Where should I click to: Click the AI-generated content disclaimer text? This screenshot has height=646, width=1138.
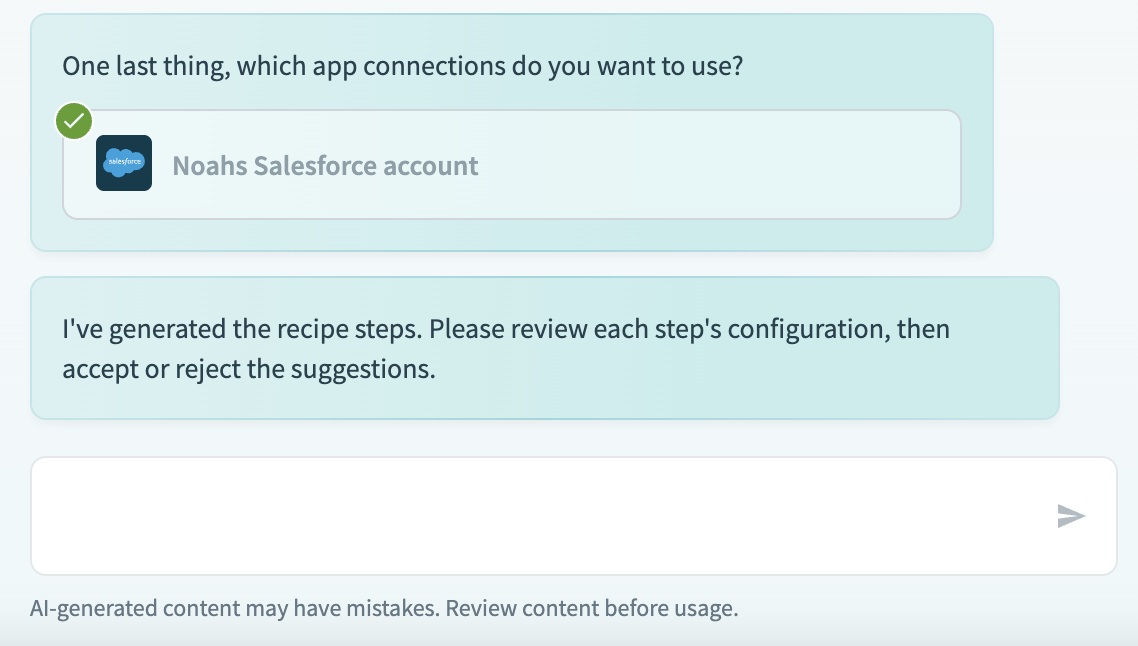click(x=383, y=607)
